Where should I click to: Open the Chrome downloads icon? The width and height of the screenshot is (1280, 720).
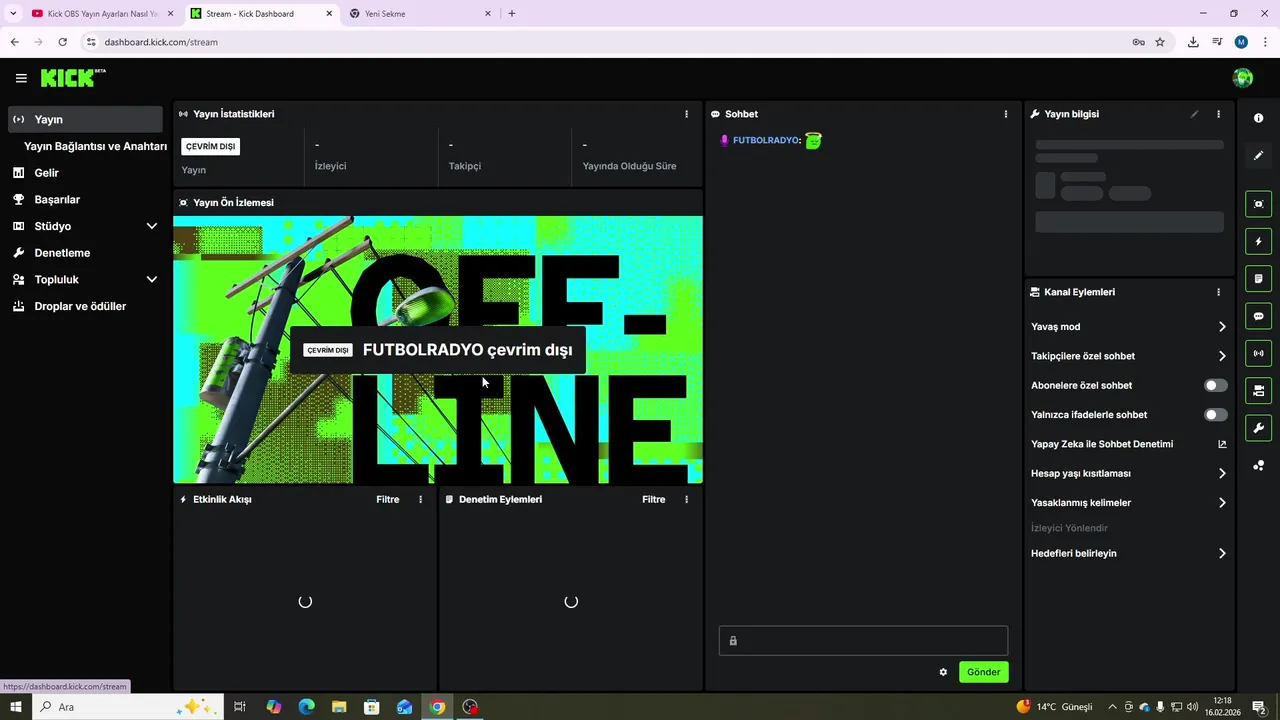pos(1193,42)
